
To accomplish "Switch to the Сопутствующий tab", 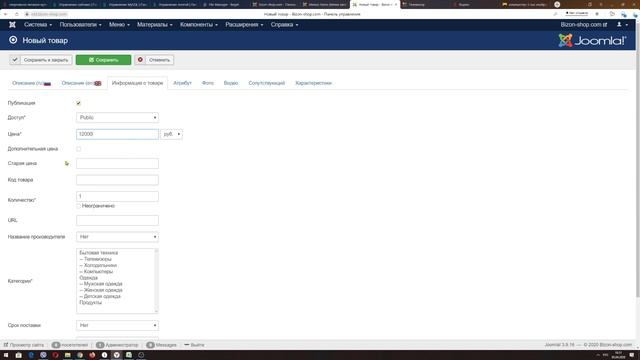I will click(x=267, y=83).
